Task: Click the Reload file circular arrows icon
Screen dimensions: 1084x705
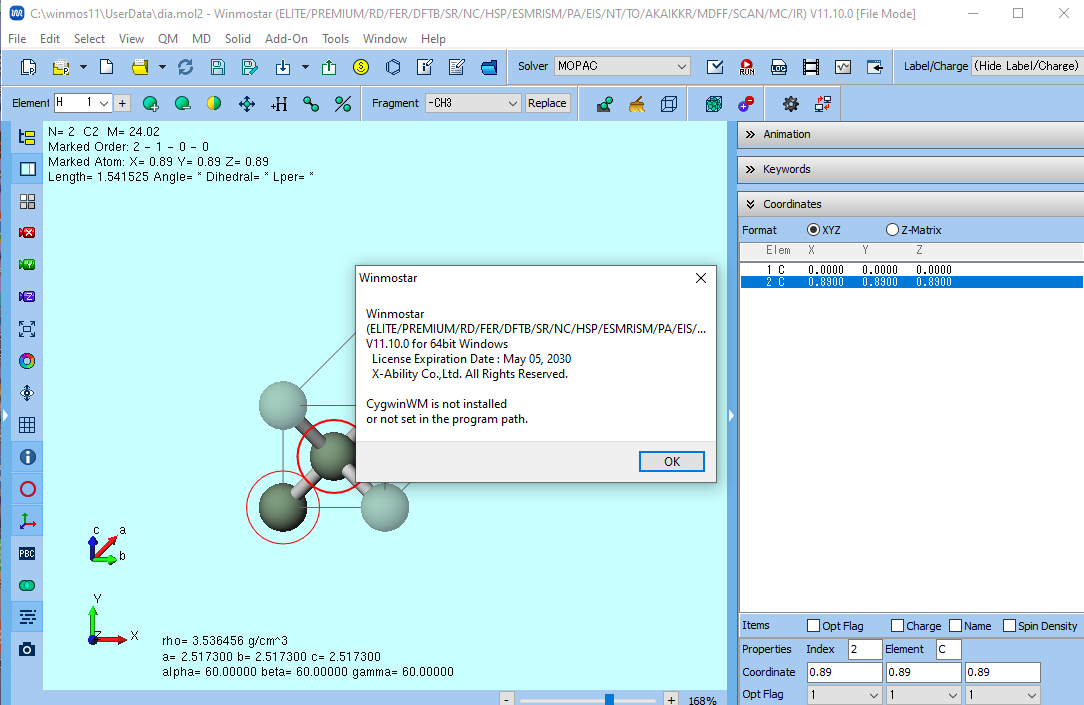Action: (x=185, y=67)
